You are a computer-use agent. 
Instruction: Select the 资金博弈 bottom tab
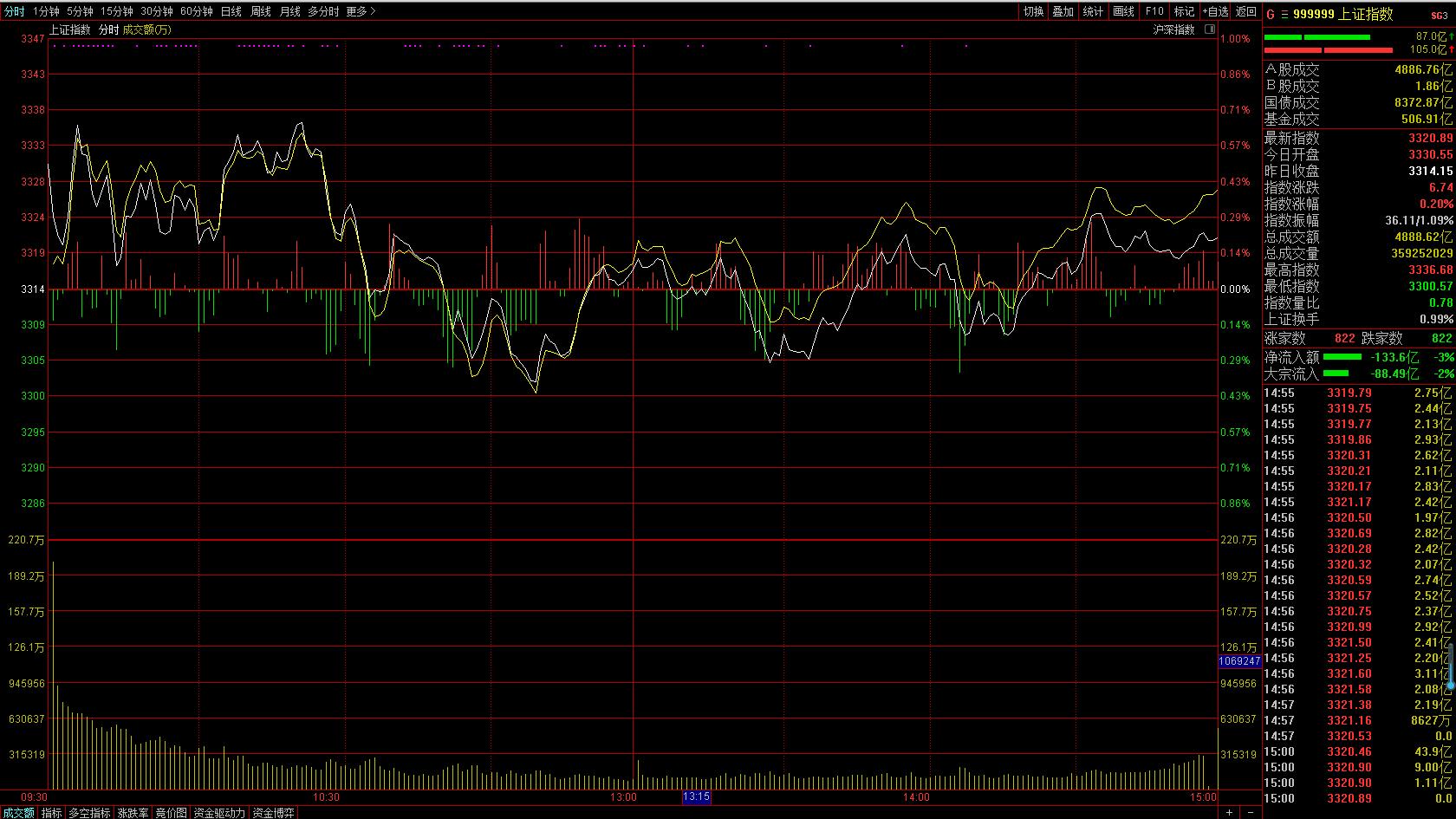[273, 813]
